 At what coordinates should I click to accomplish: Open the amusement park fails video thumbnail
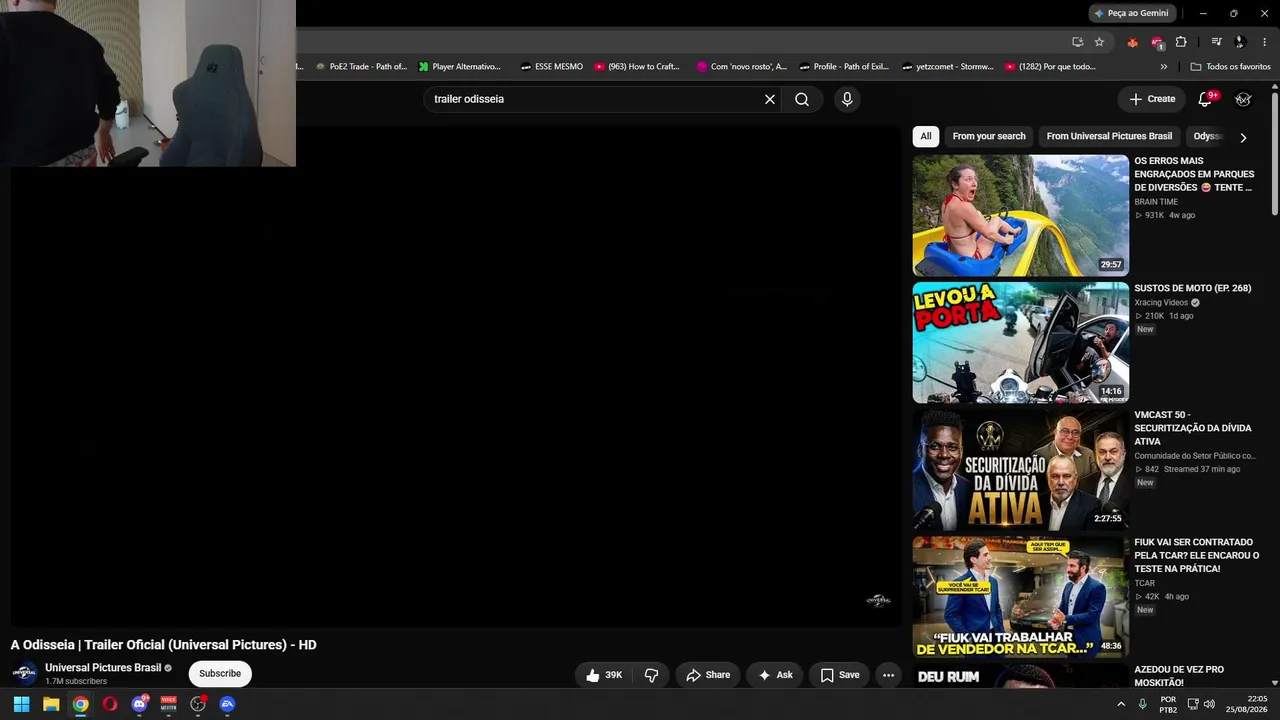point(1021,215)
